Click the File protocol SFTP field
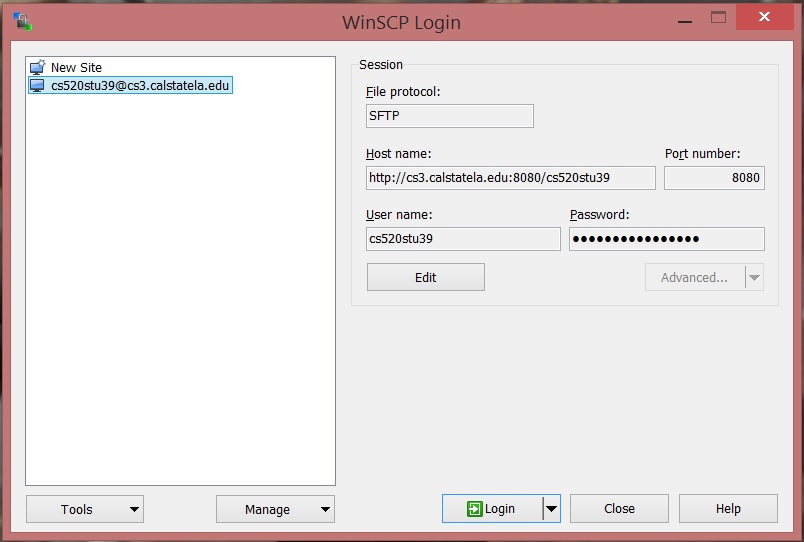The image size is (804, 542). 450,116
